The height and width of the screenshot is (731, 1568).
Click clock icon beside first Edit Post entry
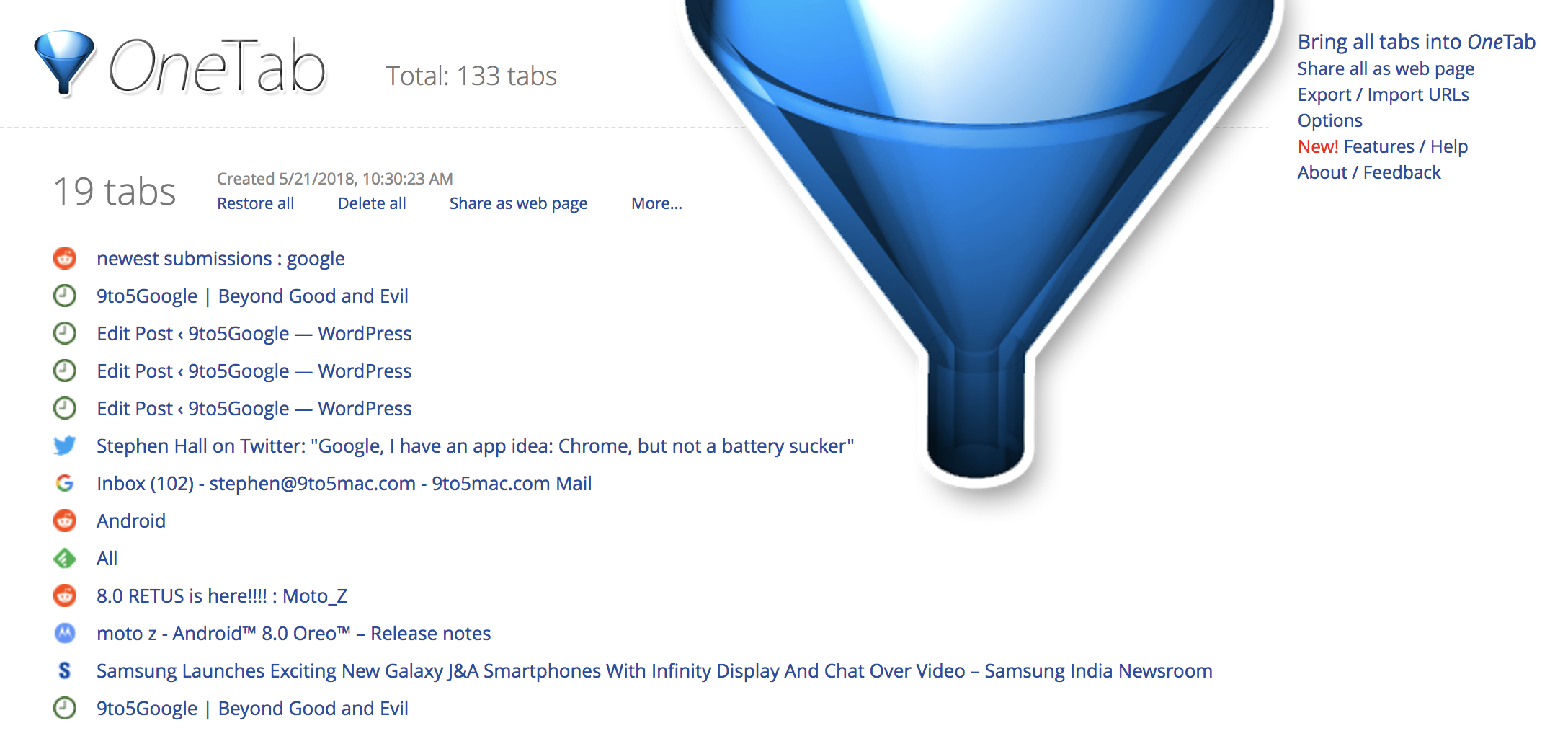pyautogui.click(x=65, y=333)
